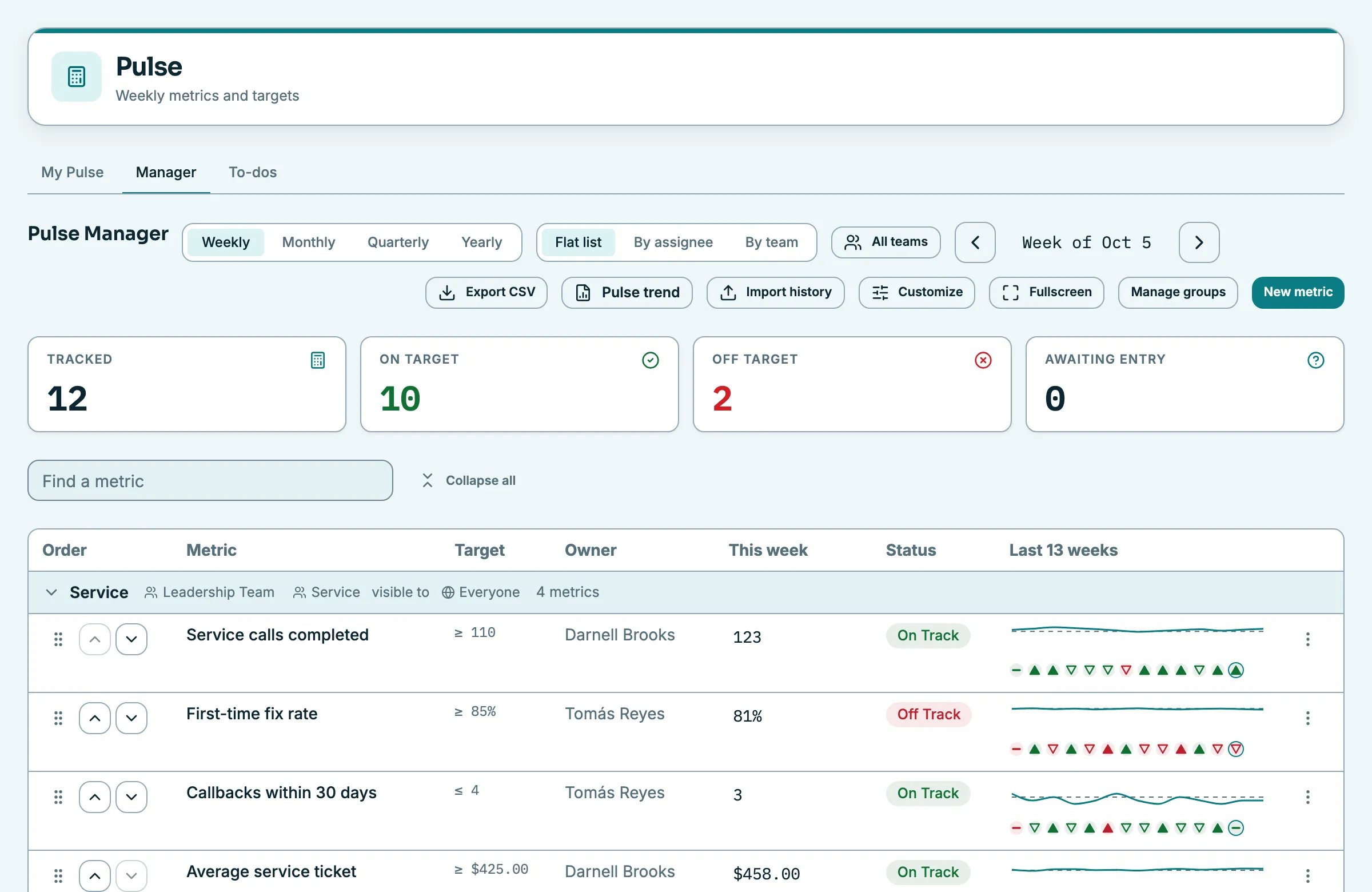
Task: Go to next week arrow
Action: click(x=1199, y=242)
